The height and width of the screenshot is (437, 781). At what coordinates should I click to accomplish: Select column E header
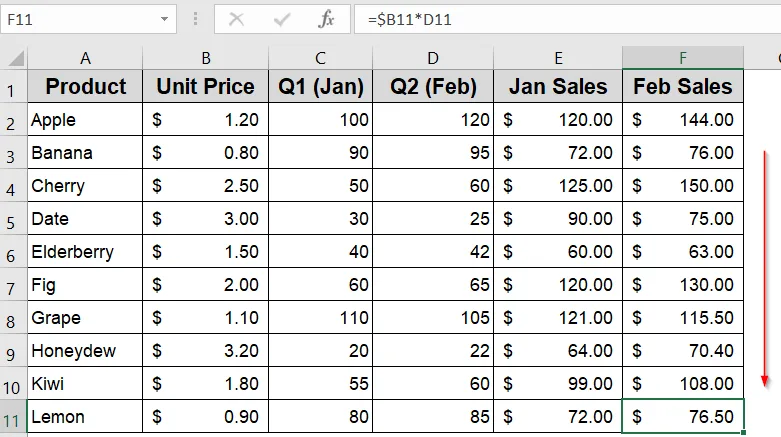coord(558,58)
